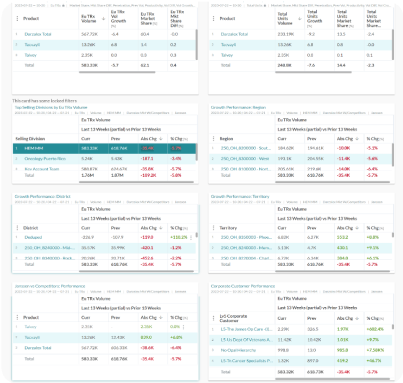Click the No-OpaHierarchy customer link

coord(238,350)
